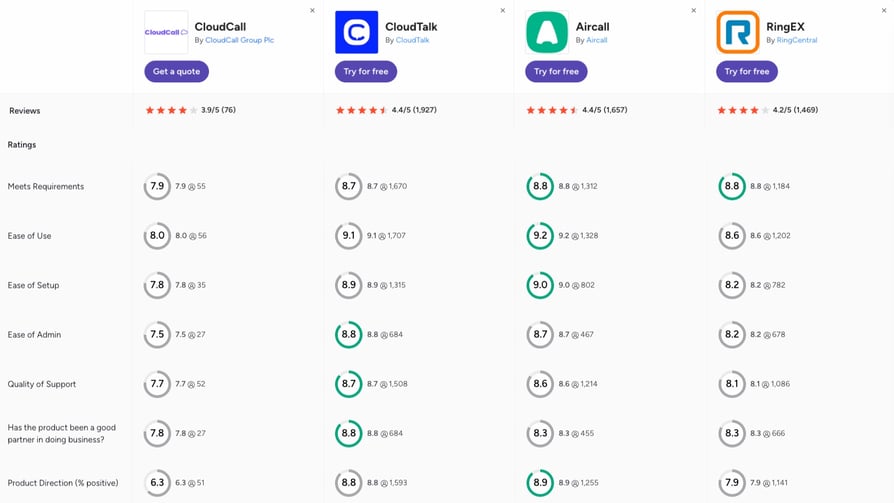Click CloudCall 7.7 Quality of Support circle
The height and width of the screenshot is (503, 894).
pos(157,384)
